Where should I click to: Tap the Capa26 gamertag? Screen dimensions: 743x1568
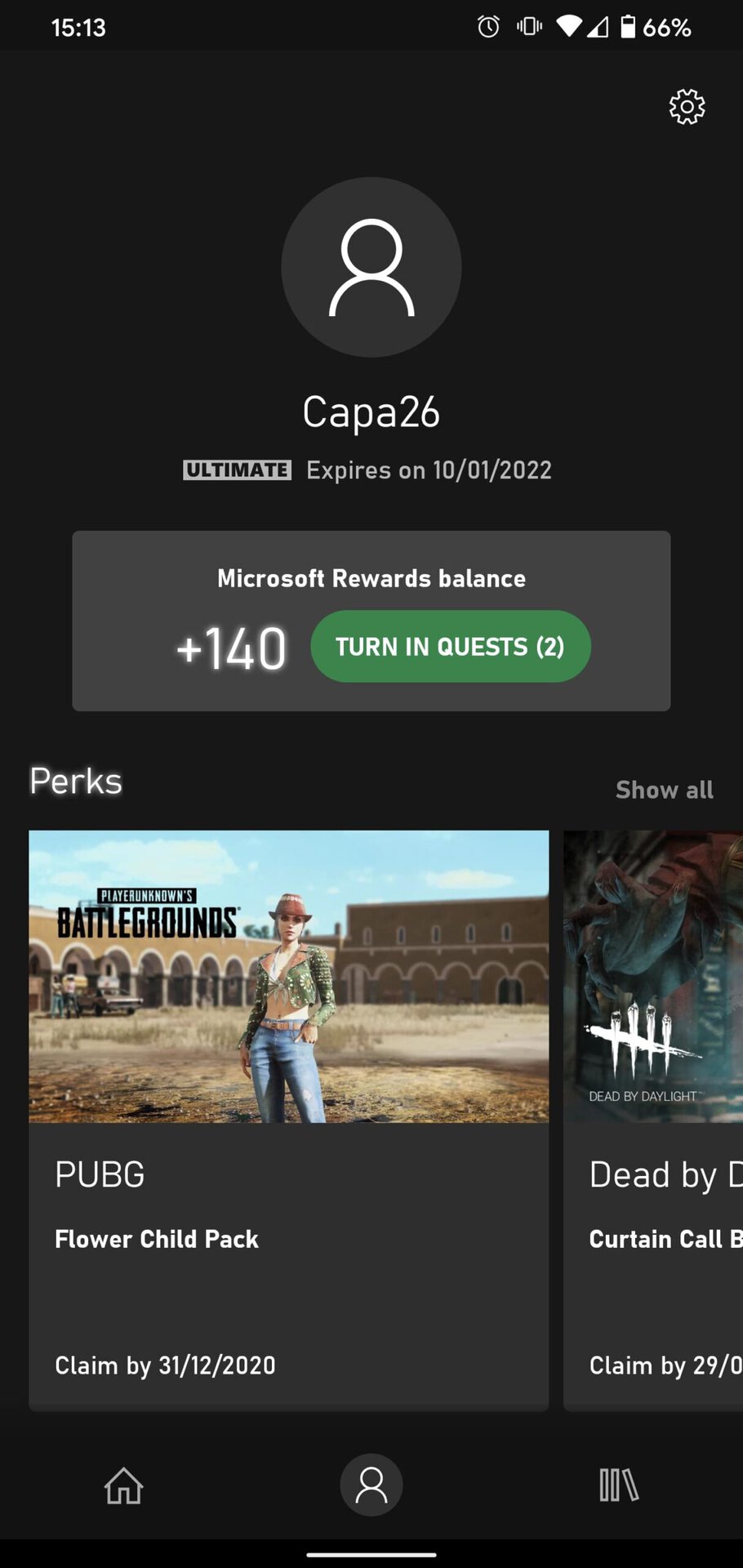pos(371,412)
